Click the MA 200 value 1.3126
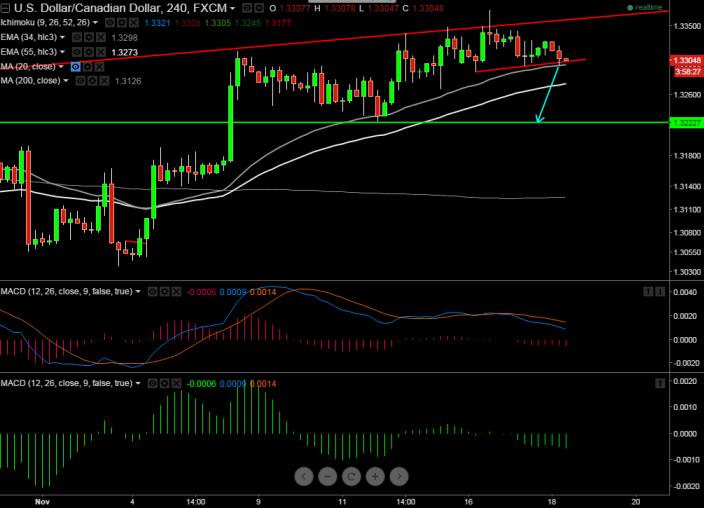Viewport: 704px width, 508px height. tap(128, 81)
